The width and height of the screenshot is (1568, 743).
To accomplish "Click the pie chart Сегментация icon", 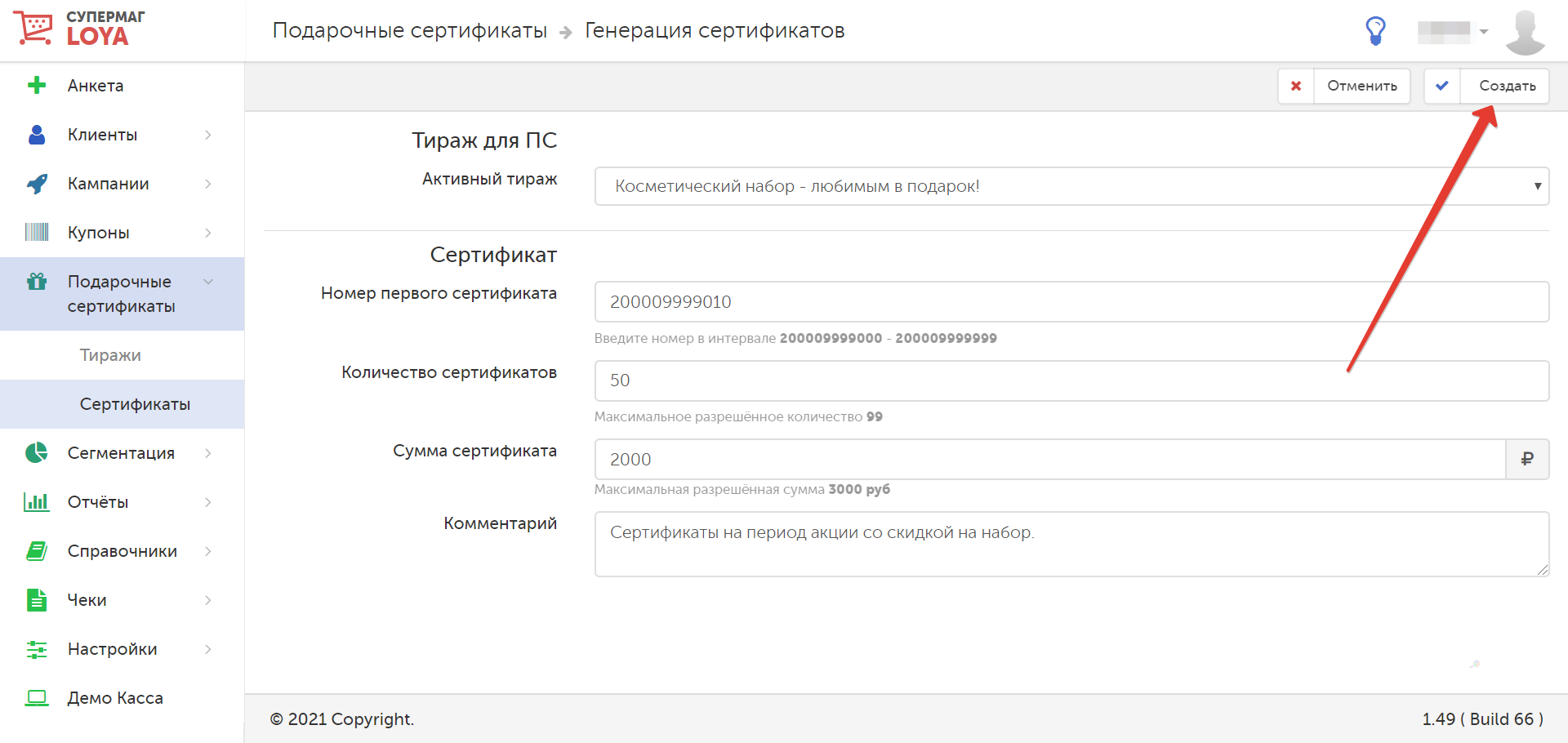I will 37,453.
